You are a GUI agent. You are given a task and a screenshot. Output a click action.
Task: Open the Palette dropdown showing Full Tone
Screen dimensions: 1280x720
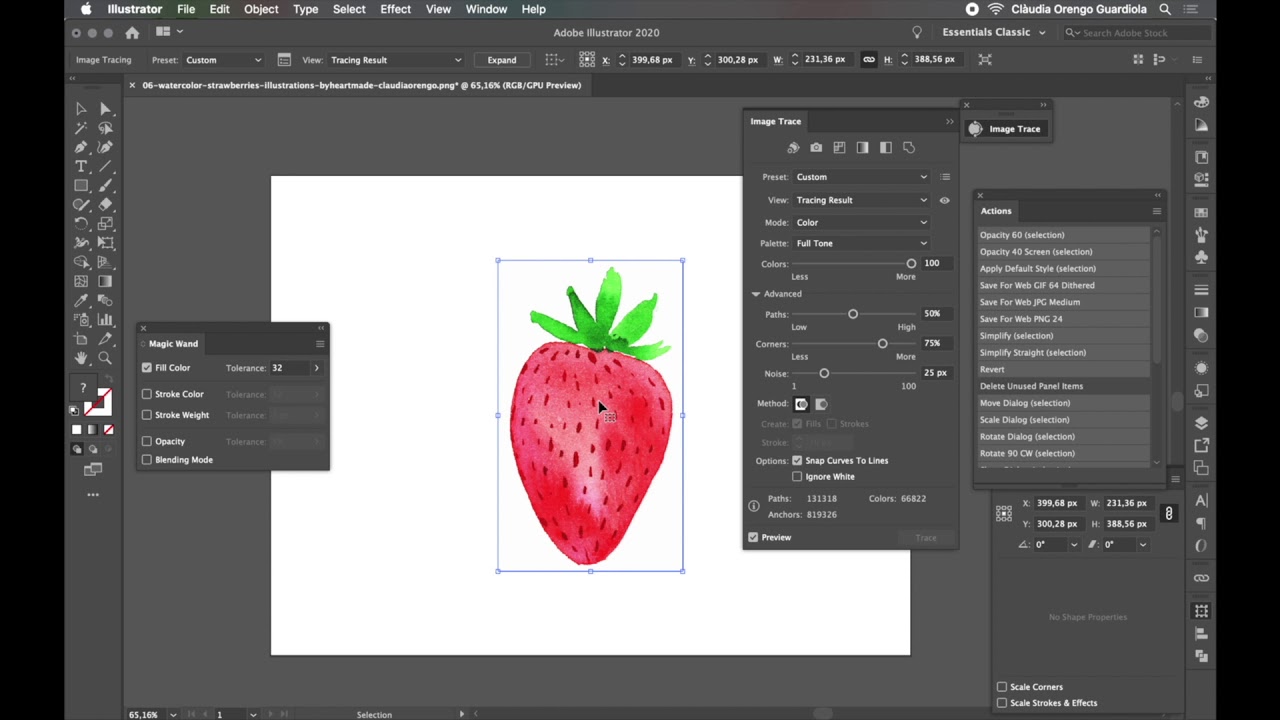pos(861,243)
